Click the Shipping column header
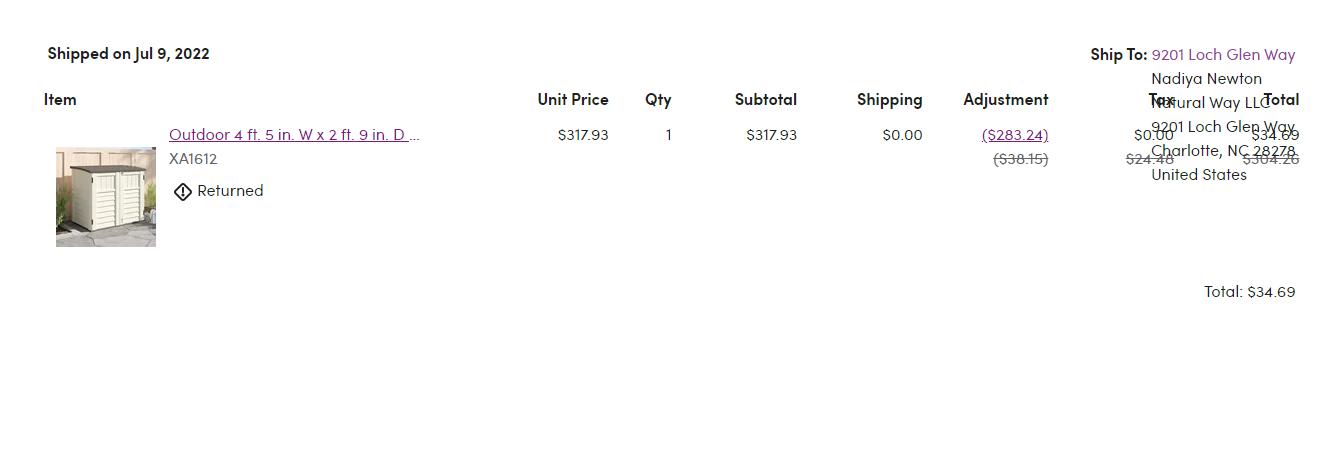Image resolution: width=1343 pixels, height=460 pixels. [x=890, y=99]
